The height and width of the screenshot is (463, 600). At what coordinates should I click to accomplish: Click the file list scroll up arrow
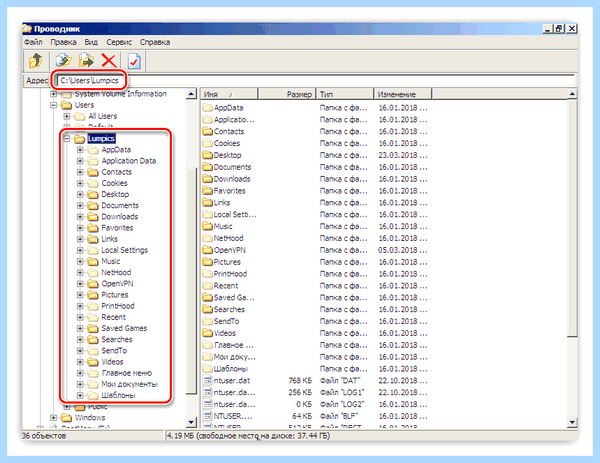572,94
